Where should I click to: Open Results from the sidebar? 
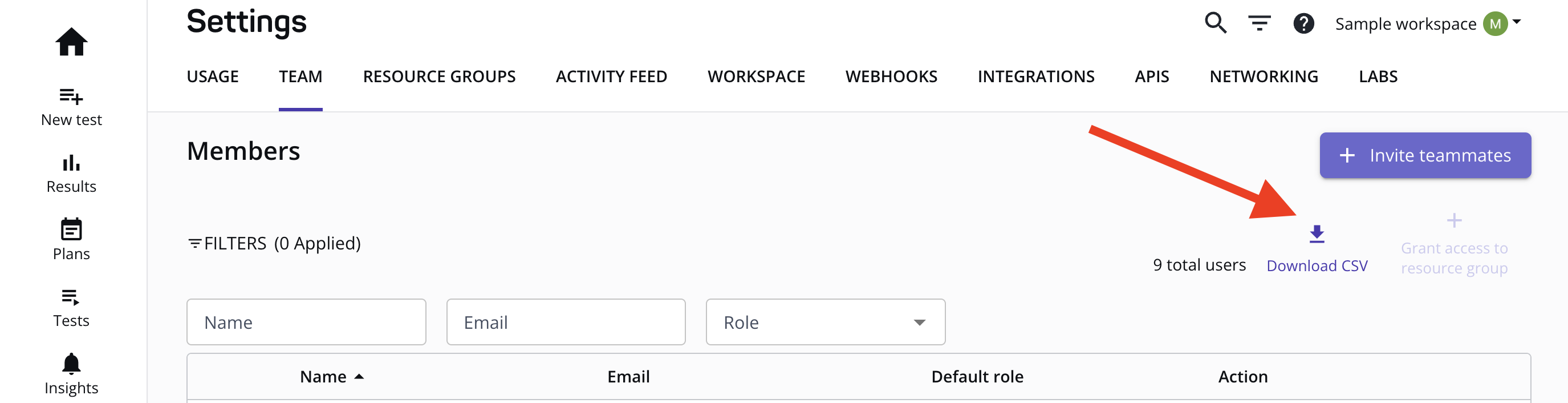click(71, 164)
